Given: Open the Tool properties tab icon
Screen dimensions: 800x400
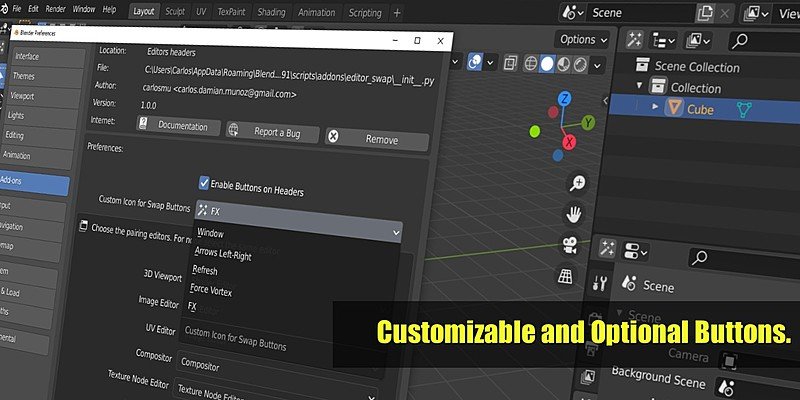Looking at the screenshot, I should [x=599, y=284].
